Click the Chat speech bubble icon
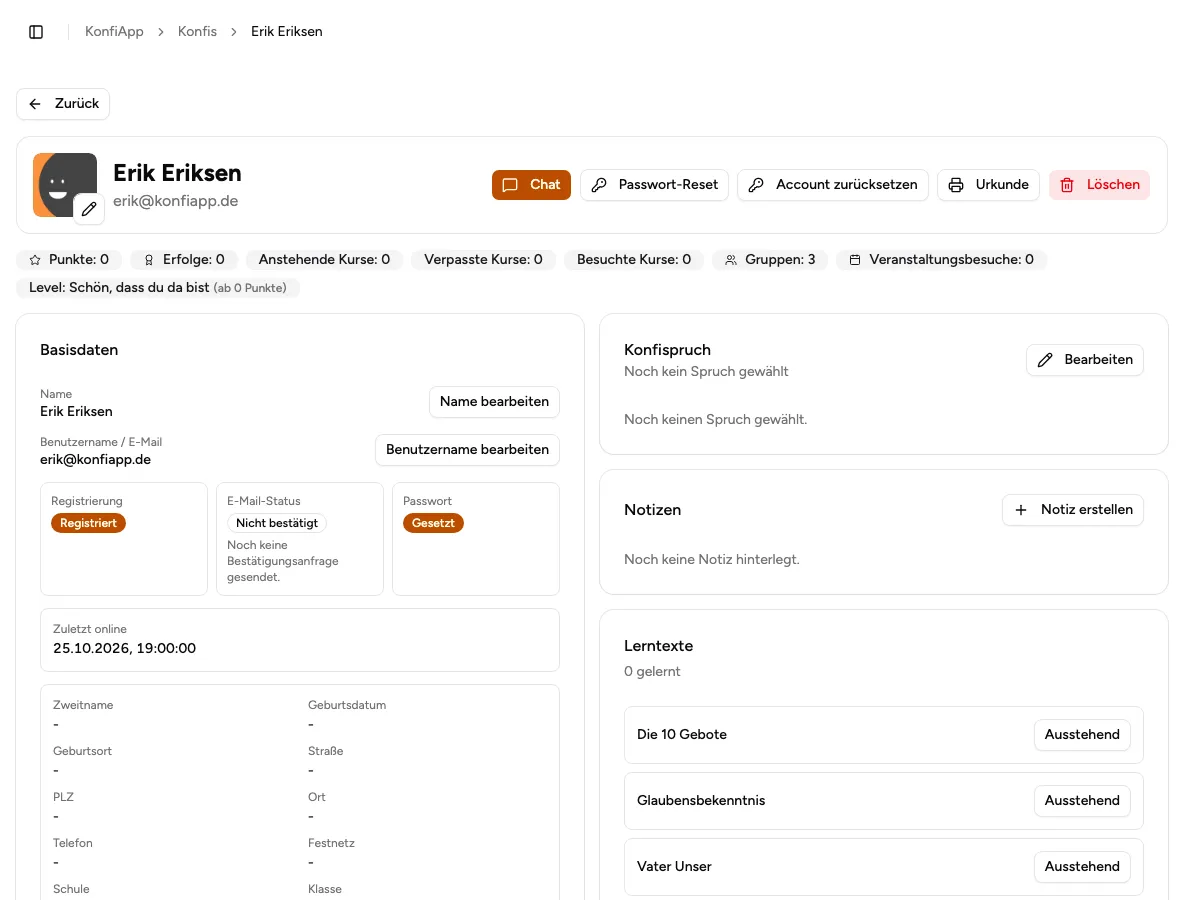The image size is (1184, 900). click(510, 185)
